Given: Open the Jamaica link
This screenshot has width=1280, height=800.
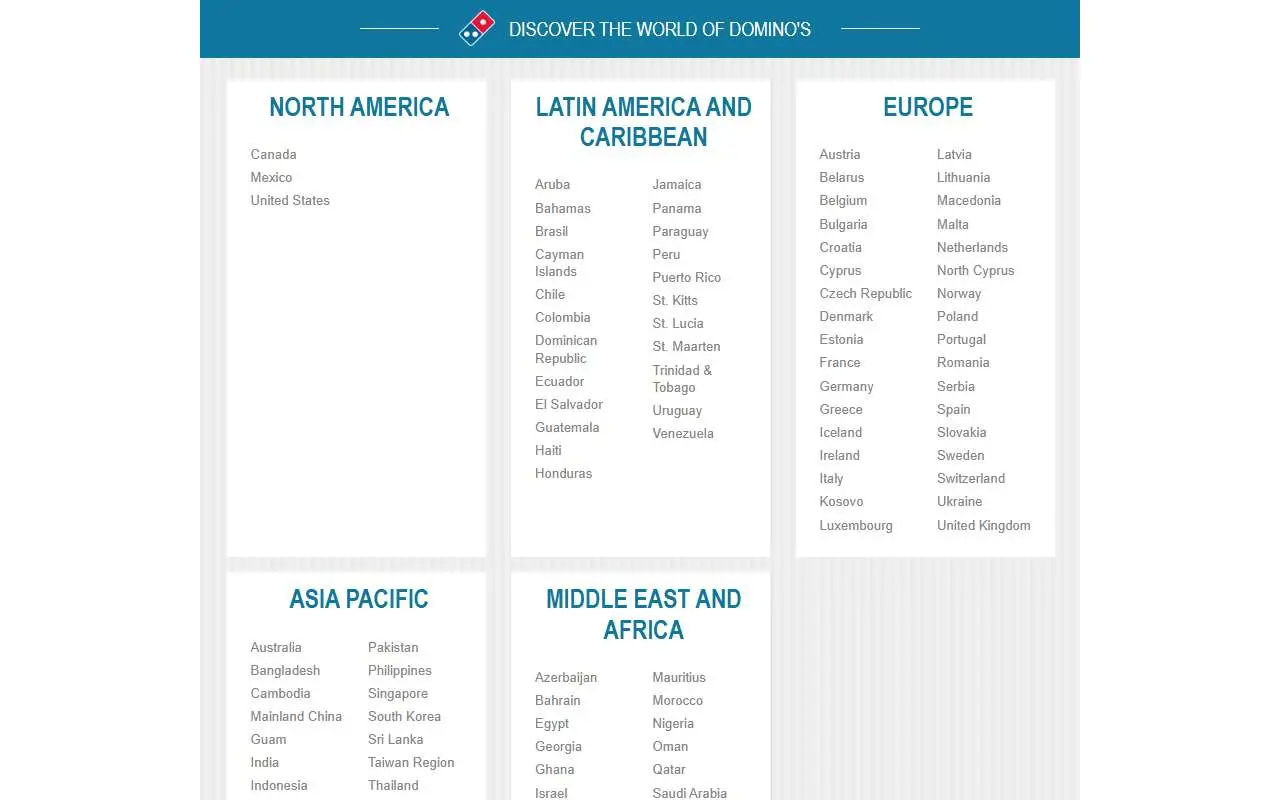Looking at the screenshot, I should (677, 184).
